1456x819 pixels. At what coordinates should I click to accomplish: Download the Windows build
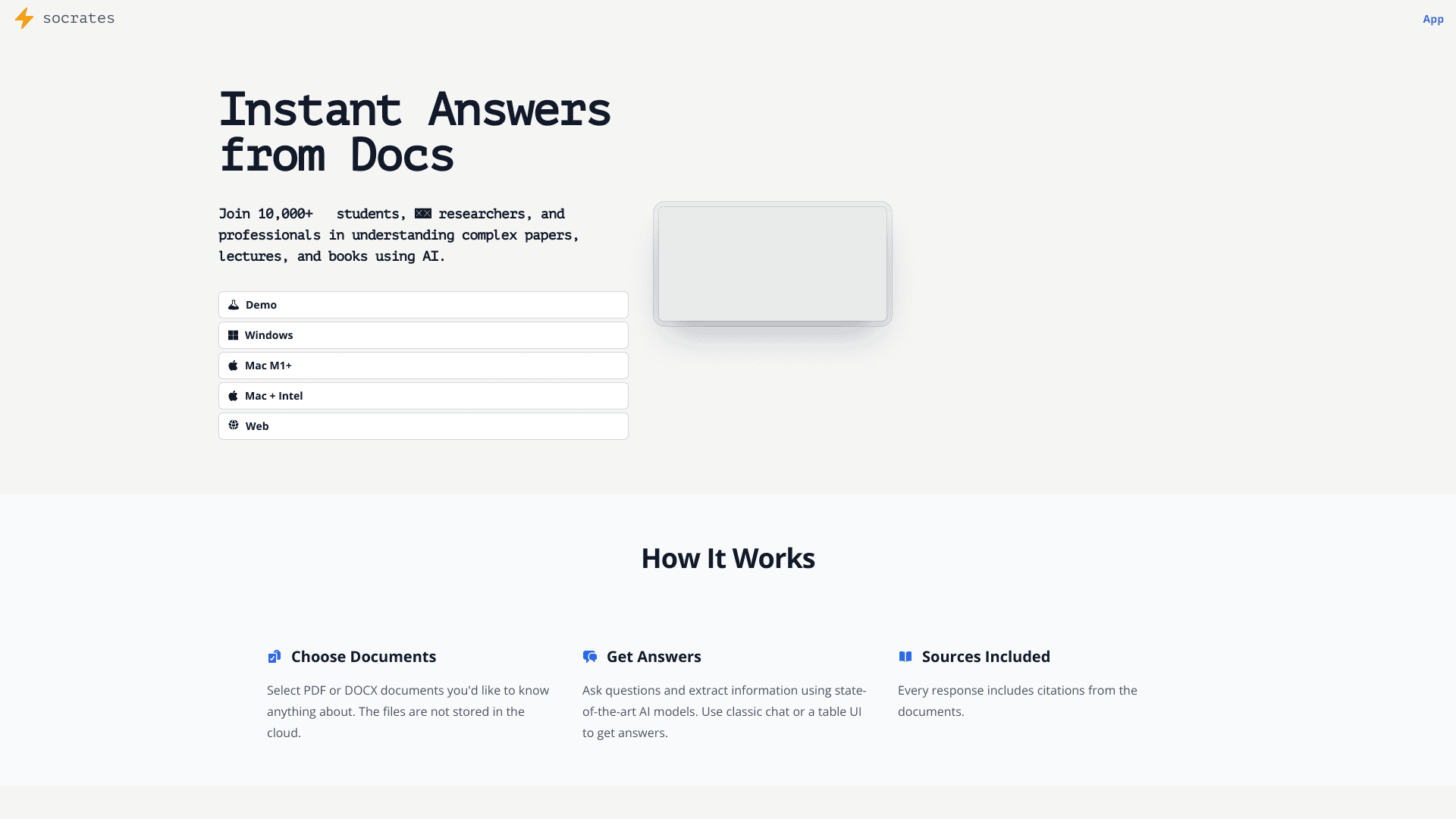coord(422,334)
